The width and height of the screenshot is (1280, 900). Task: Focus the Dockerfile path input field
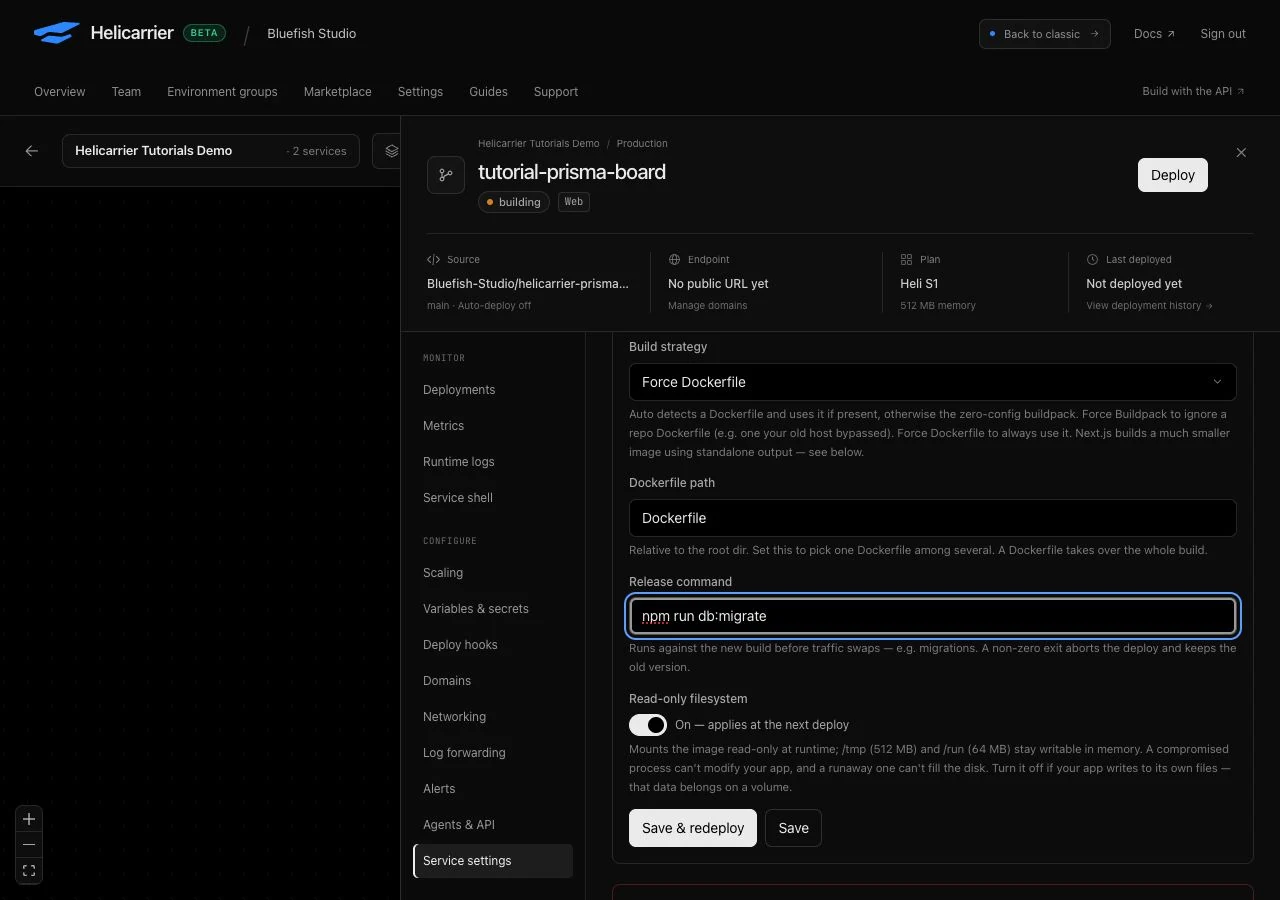point(932,518)
